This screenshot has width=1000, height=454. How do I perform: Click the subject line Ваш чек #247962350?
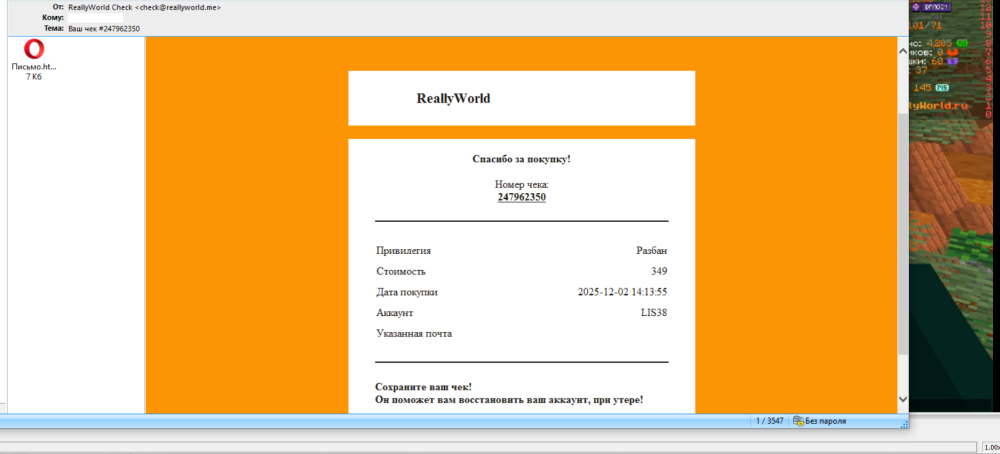[104, 29]
